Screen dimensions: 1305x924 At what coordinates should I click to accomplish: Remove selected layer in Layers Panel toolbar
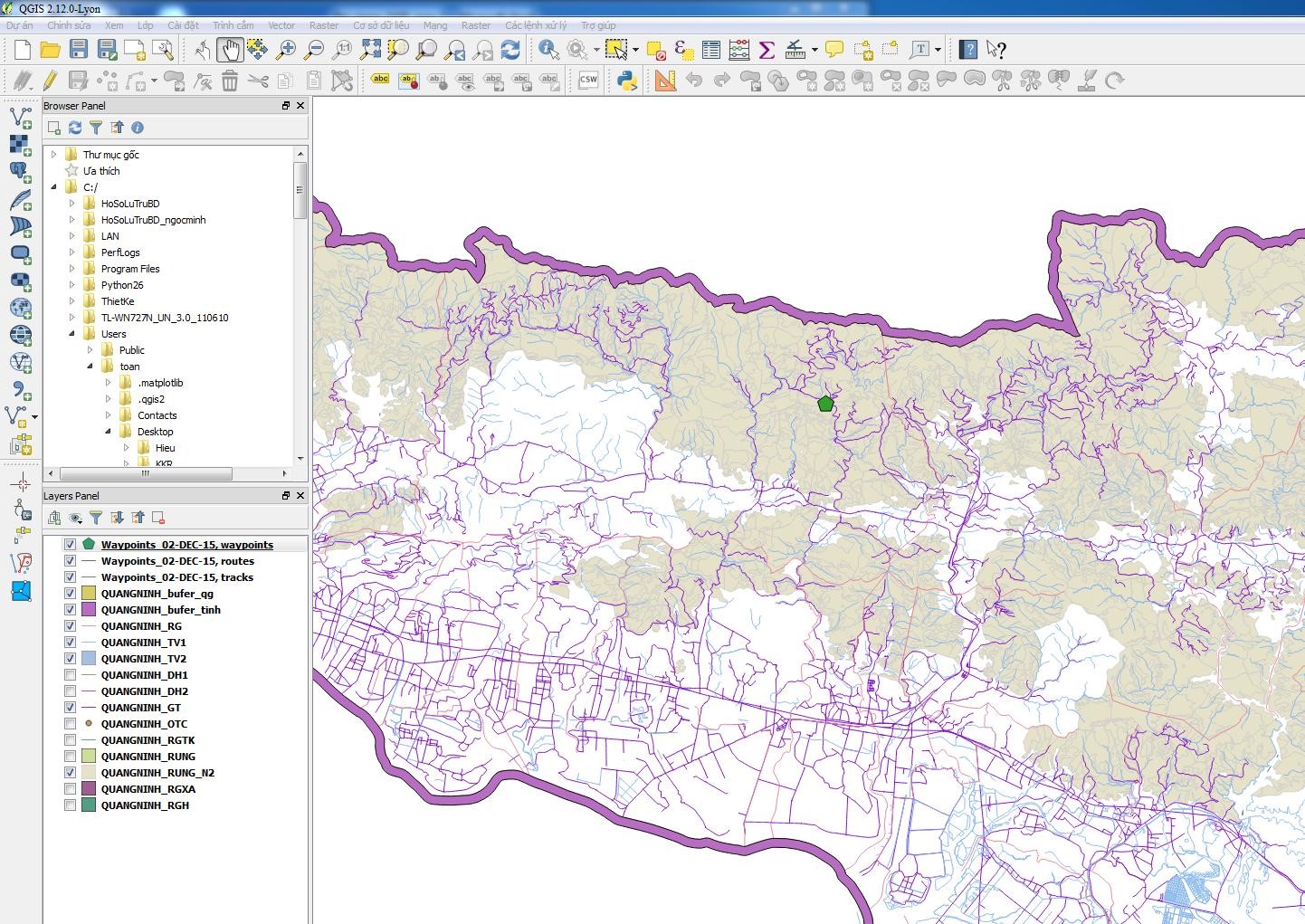[158, 518]
